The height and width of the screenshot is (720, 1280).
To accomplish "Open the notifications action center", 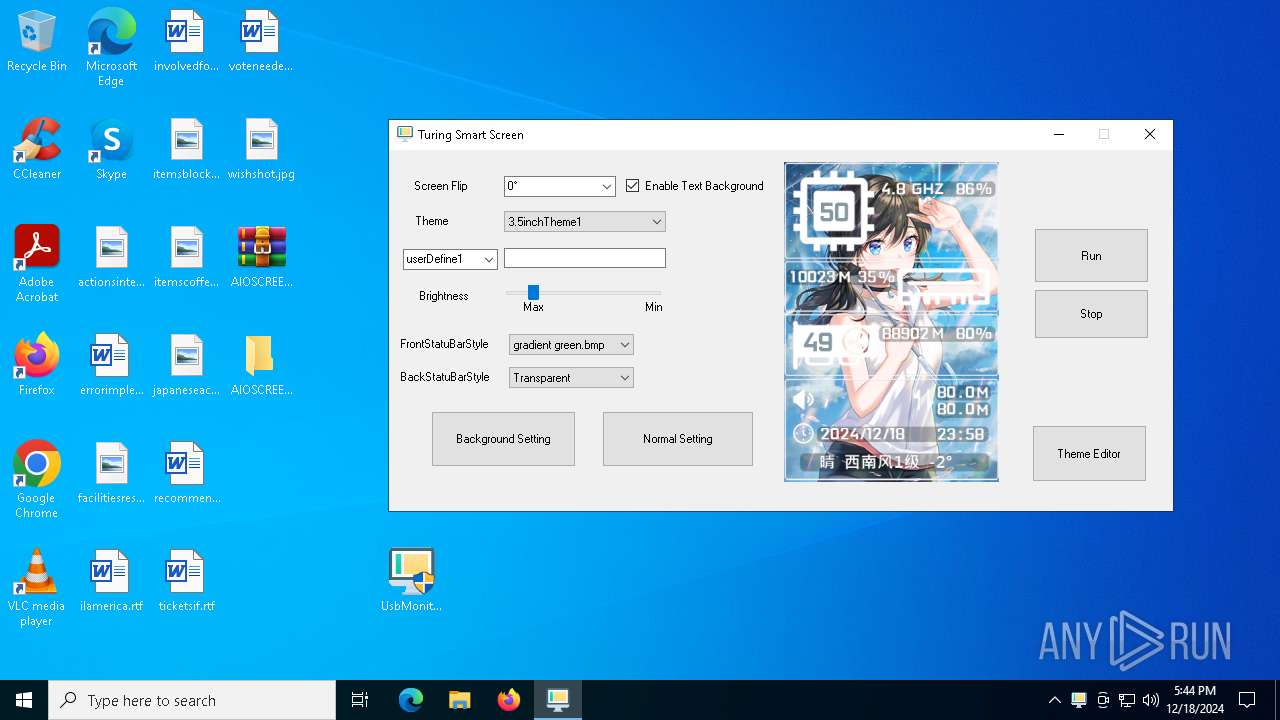I will coord(1247,700).
